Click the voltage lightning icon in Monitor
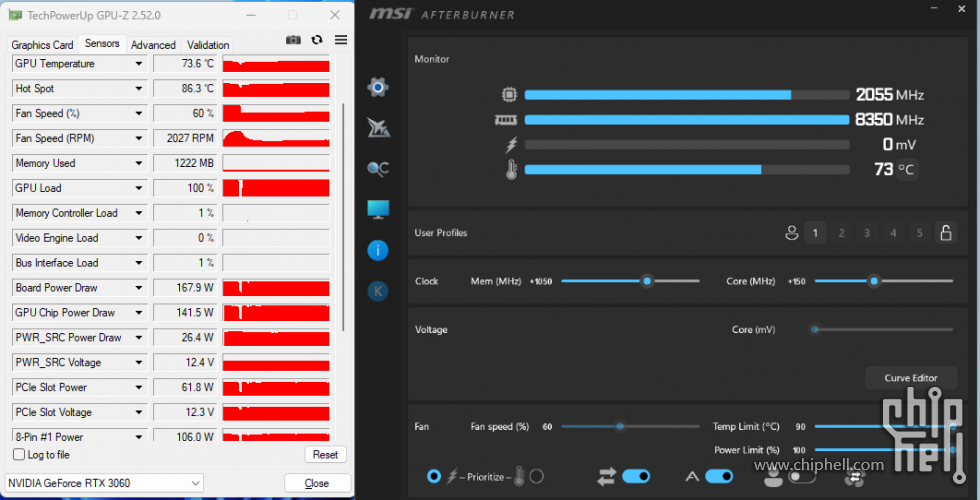The height and width of the screenshot is (500, 980). 511,145
